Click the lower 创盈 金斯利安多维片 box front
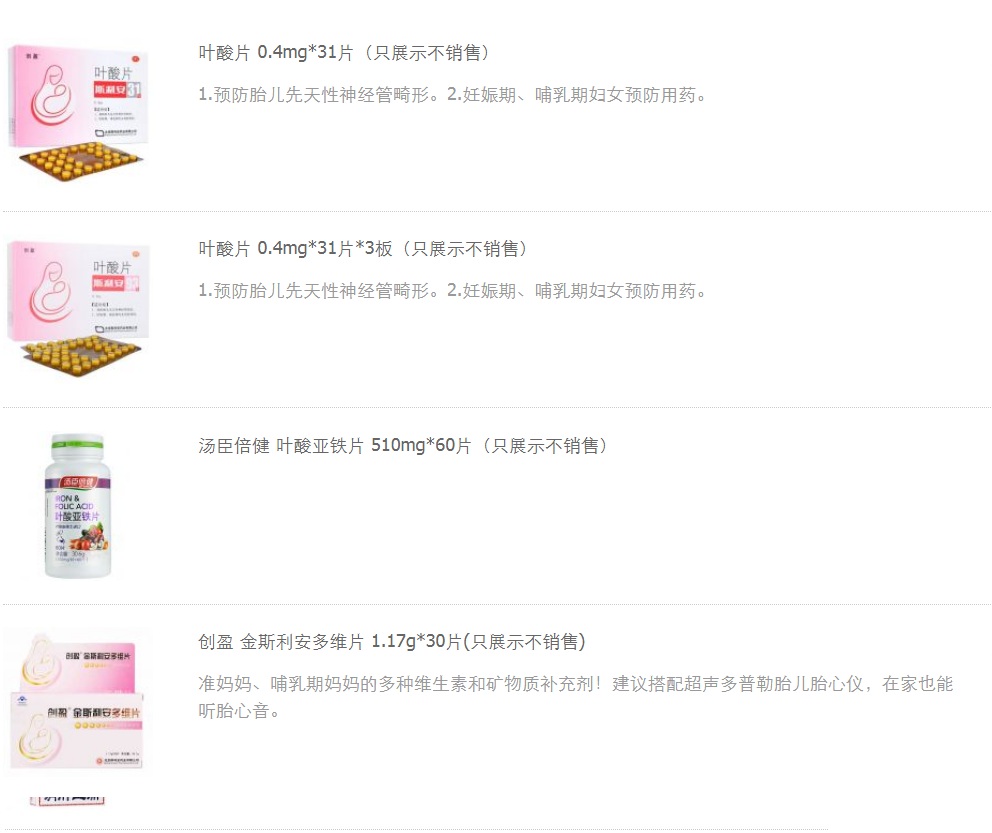The image size is (992, 833). point(77,731)
